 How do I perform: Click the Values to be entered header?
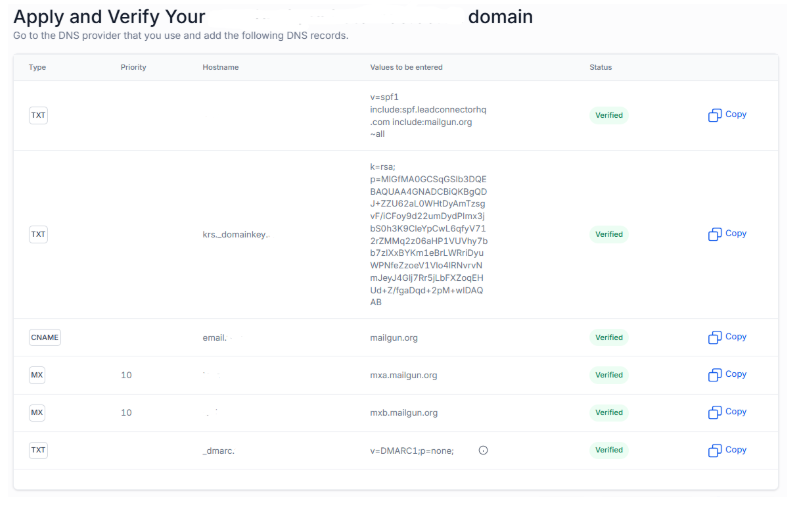point(407,67)
